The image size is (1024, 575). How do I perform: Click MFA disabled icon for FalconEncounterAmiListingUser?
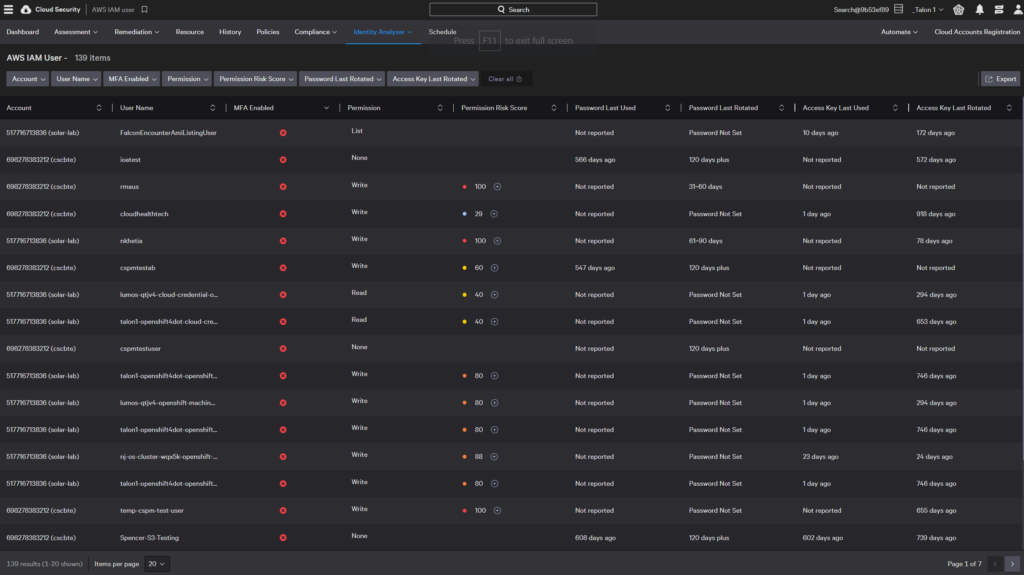(283, 133)
